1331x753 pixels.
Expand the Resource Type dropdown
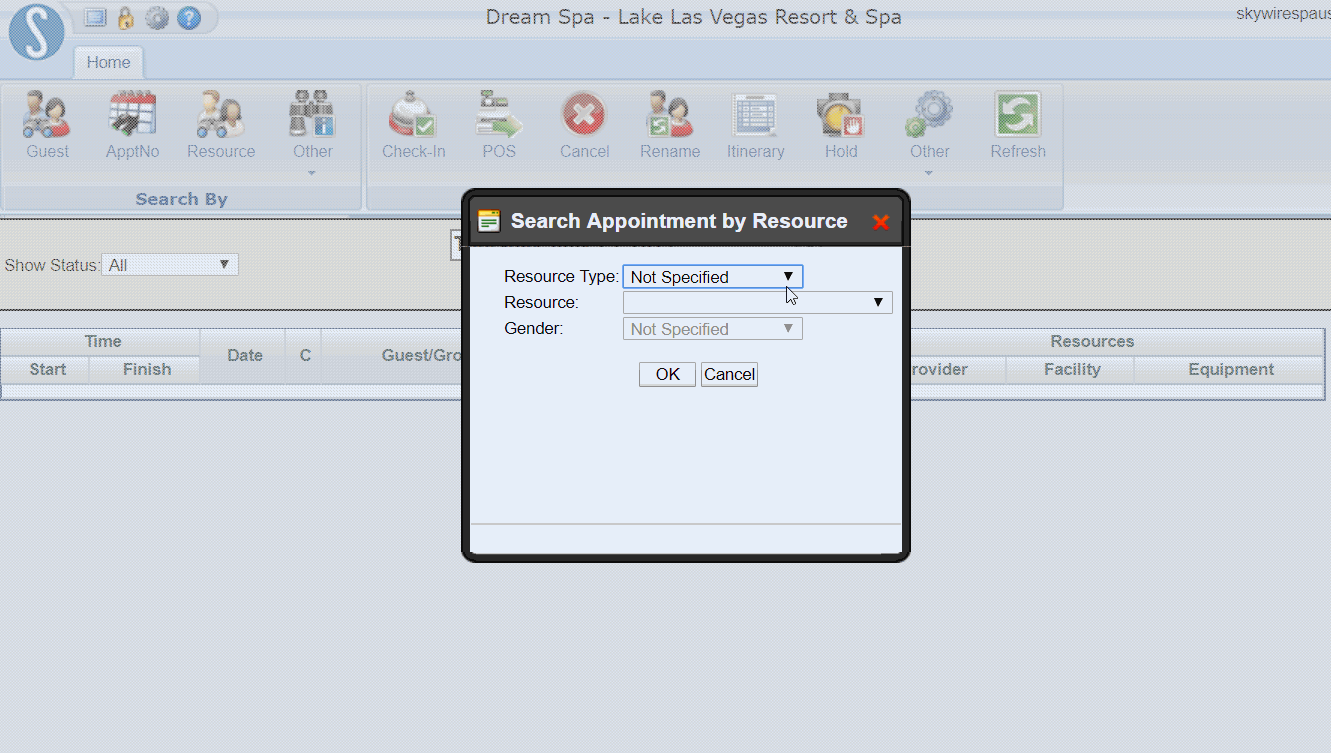(712, 277)
